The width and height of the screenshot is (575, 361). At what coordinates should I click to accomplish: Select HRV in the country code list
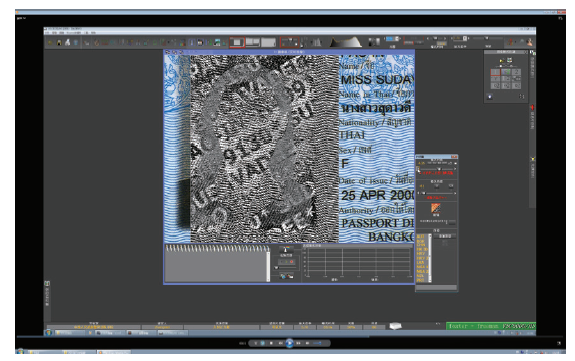421,254
